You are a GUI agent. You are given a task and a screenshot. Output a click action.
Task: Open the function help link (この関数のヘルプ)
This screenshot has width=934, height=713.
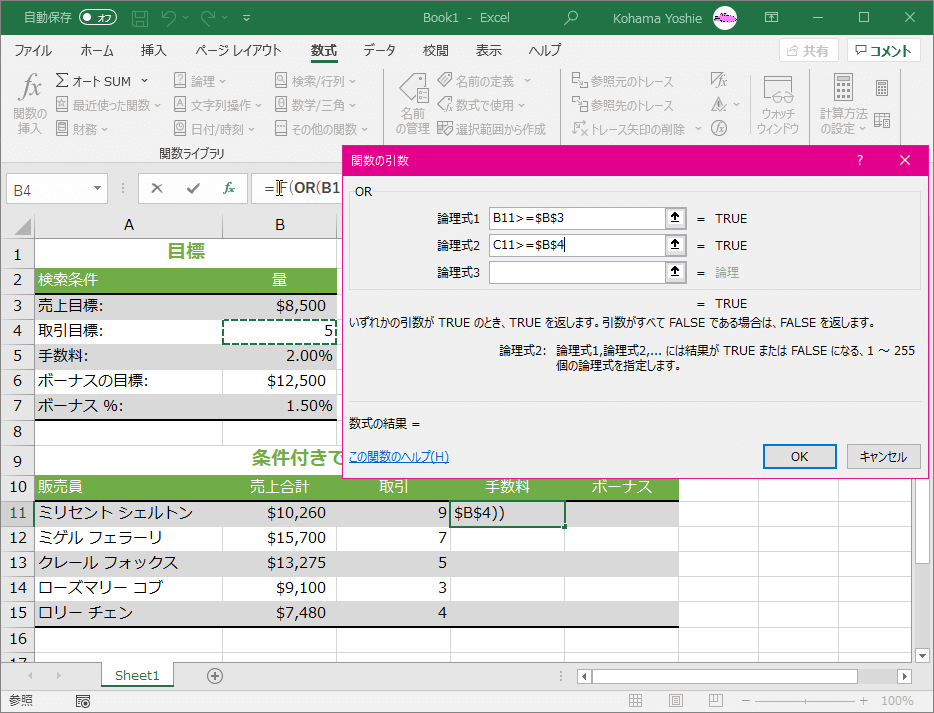point(399,457)
